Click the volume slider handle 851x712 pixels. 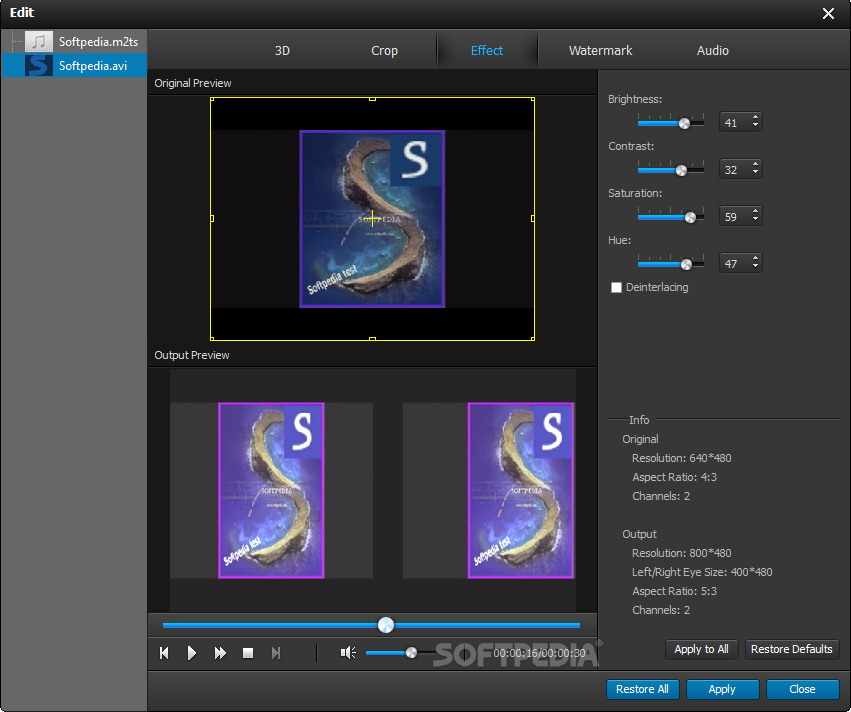coord(411,652)
